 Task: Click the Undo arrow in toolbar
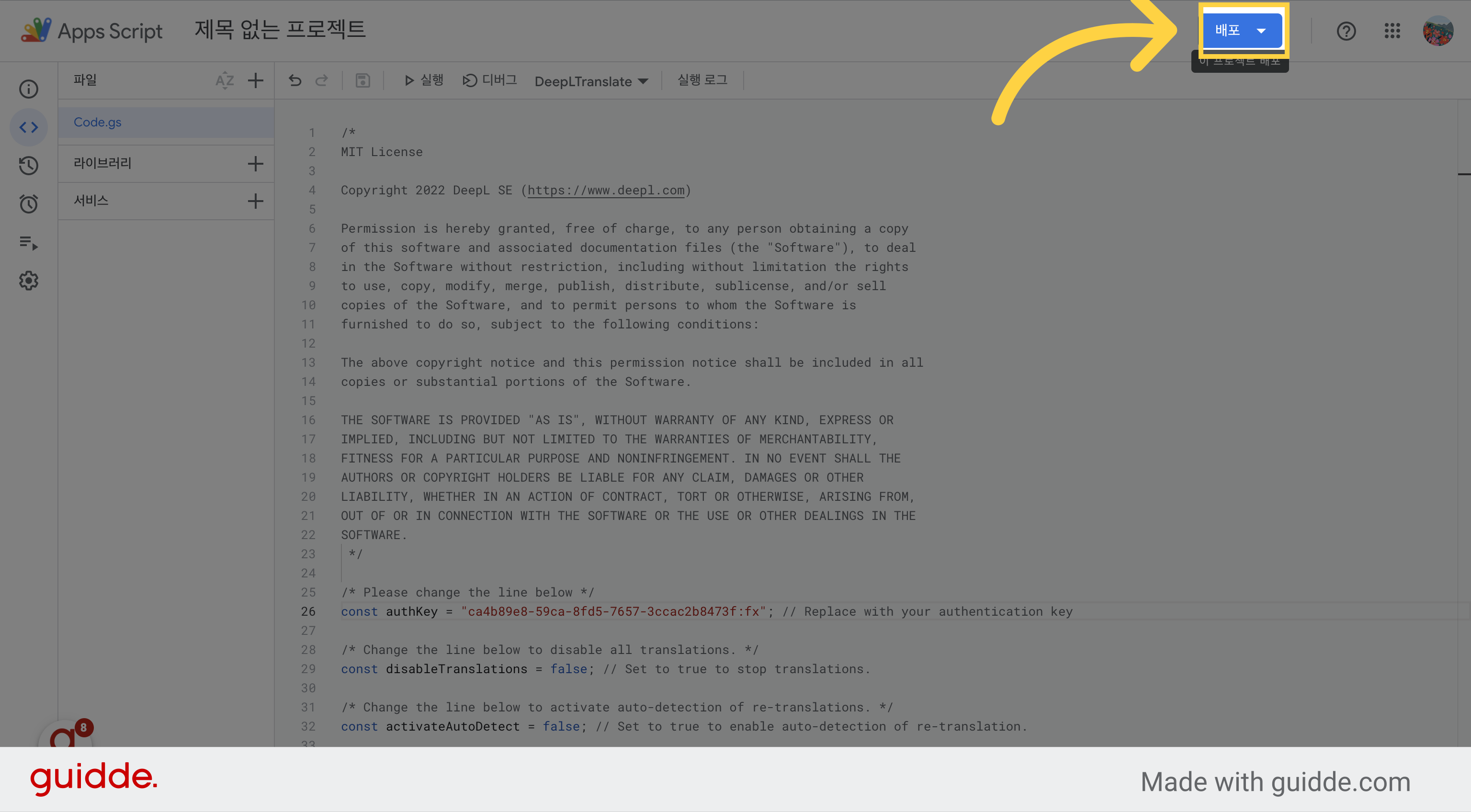[294, 80]
